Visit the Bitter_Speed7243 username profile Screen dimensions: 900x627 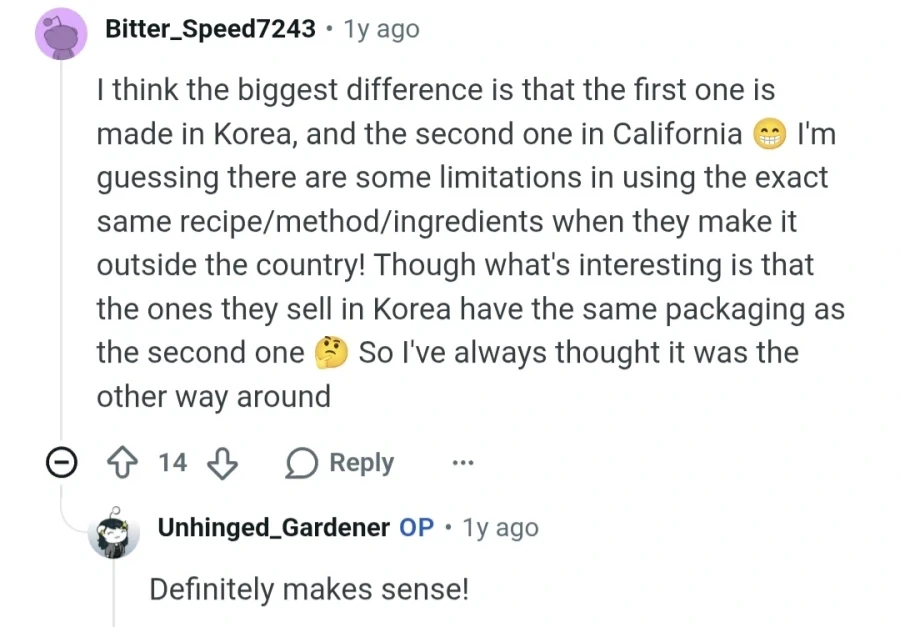point(210,29)
